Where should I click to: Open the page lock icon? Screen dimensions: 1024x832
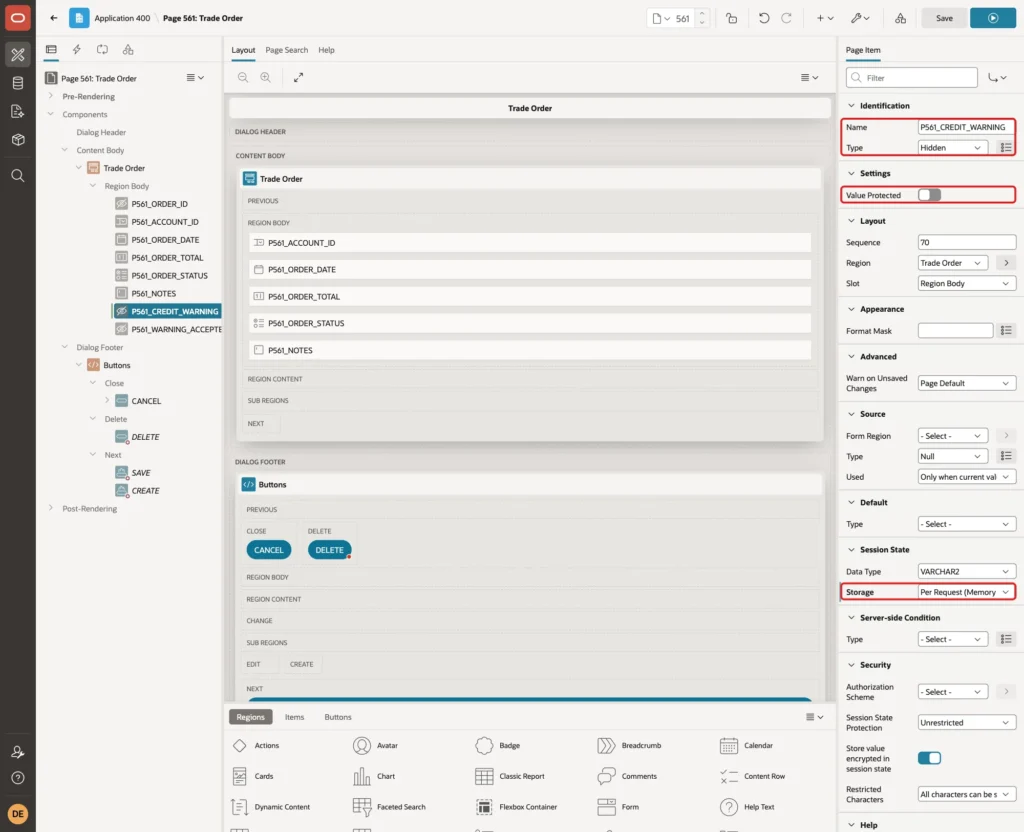click(731, 18)
